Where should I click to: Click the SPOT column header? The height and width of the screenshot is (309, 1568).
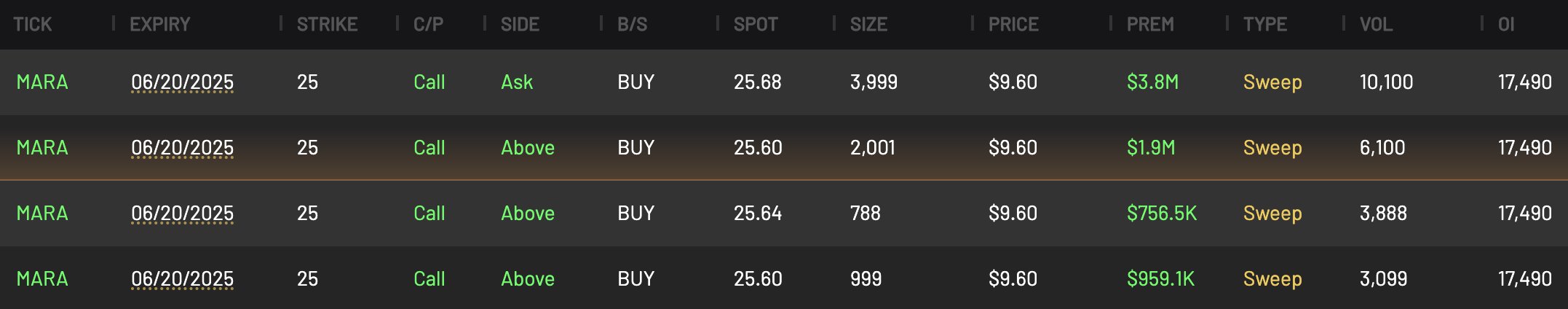755,25
